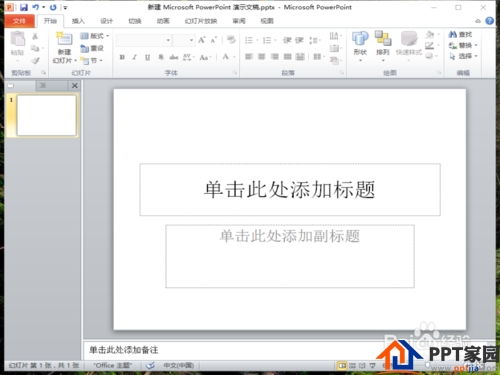The width and height of the screenshot is (500, 375).
Task: Toggle Underline formatting
Action: 147,57
